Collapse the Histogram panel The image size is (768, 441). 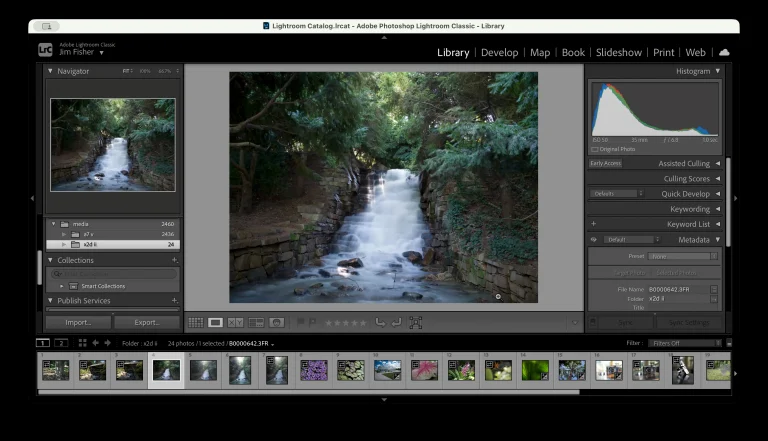pyautogui.click(x=717, y=71)
